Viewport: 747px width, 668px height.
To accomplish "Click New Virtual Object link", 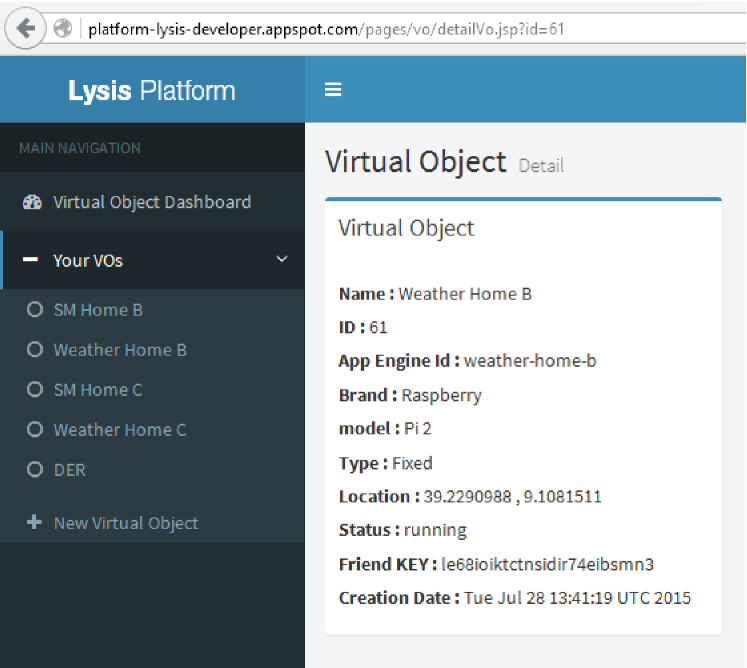I will coord(126,523).
